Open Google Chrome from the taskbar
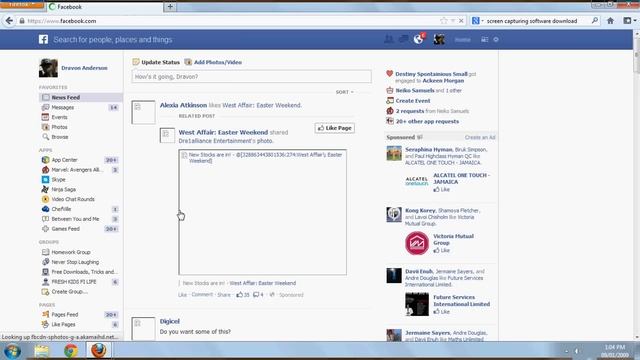 point(71,351)
